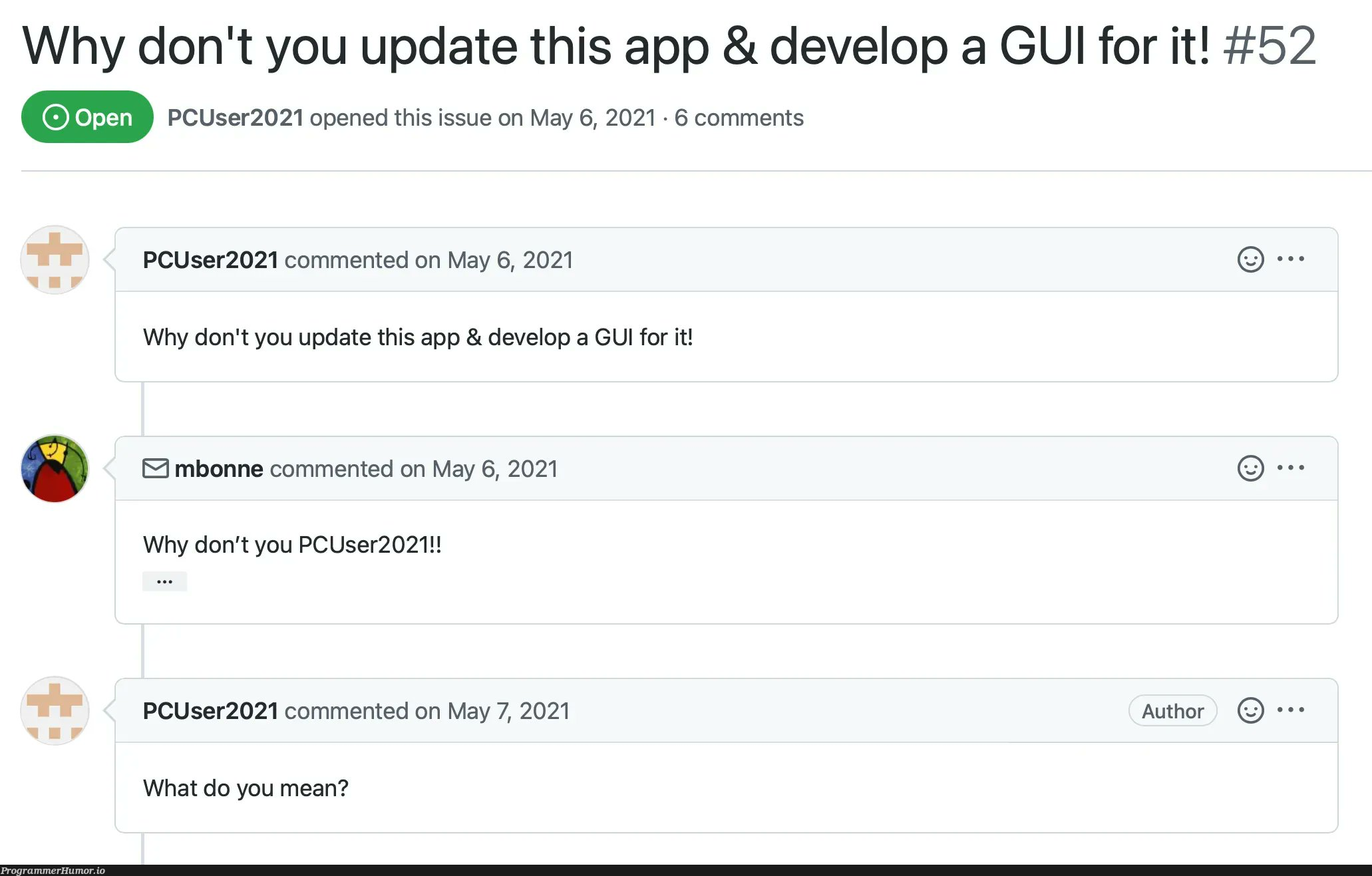Expand the collapsed mbonne comment section

pos(163,580)
